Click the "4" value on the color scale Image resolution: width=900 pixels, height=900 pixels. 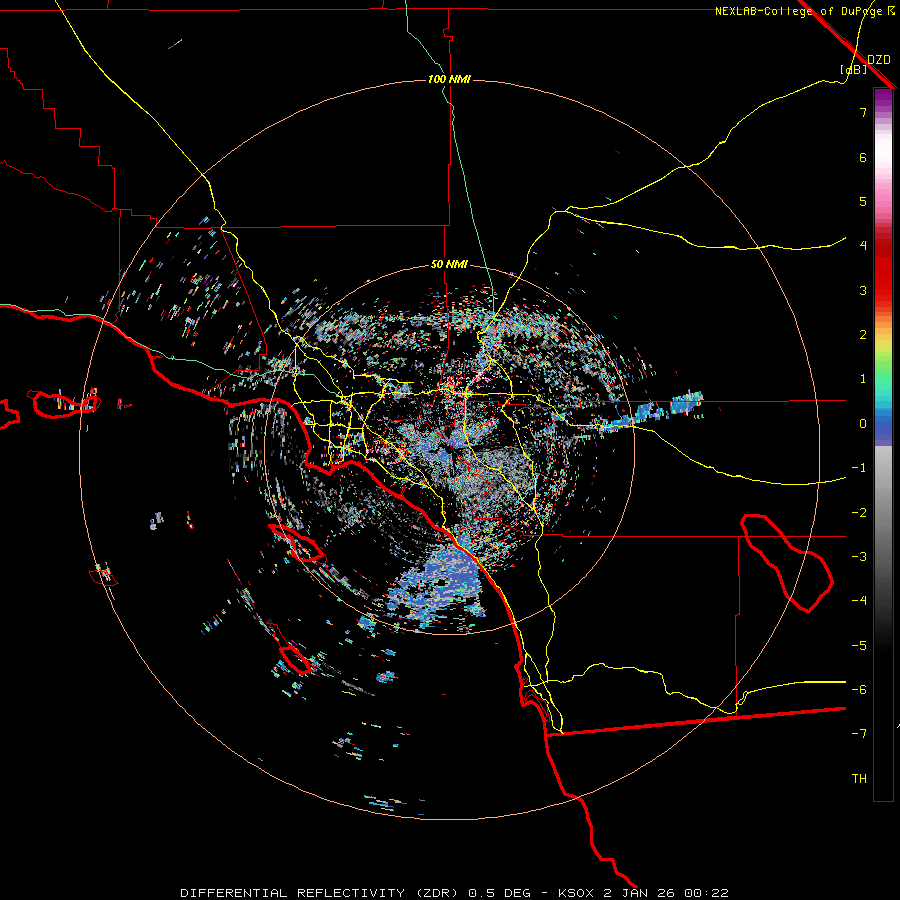[863, 246]
